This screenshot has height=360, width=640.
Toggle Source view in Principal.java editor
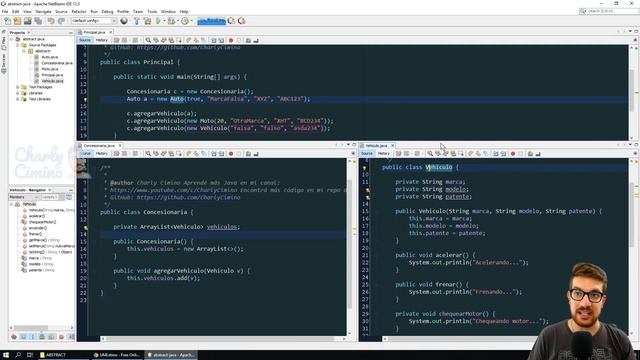pyautogui.click(x=85, y=40)
